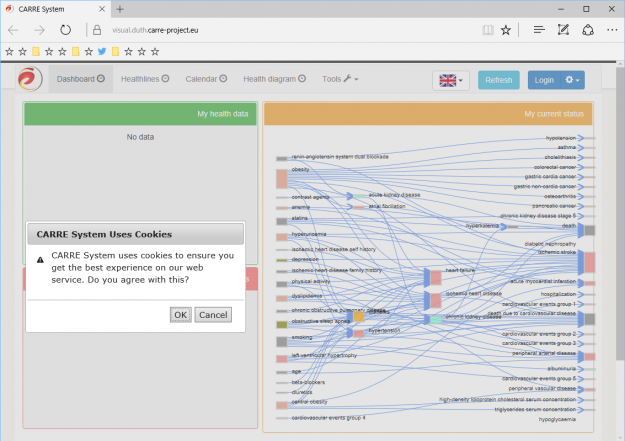Click the browser address bar
This screenshot has height=441, width=625.
click(x=280, y=30)
